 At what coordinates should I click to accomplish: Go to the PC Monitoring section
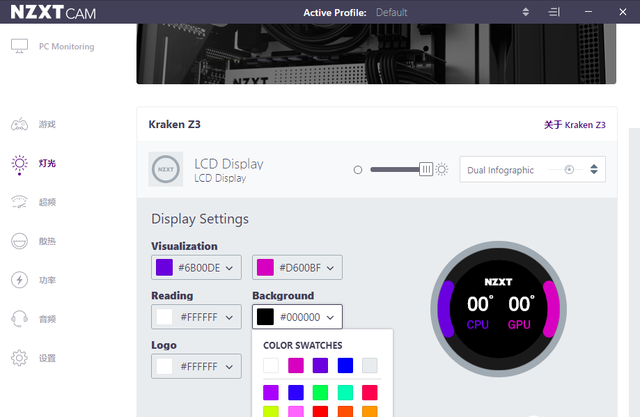(x=67, y=47)
